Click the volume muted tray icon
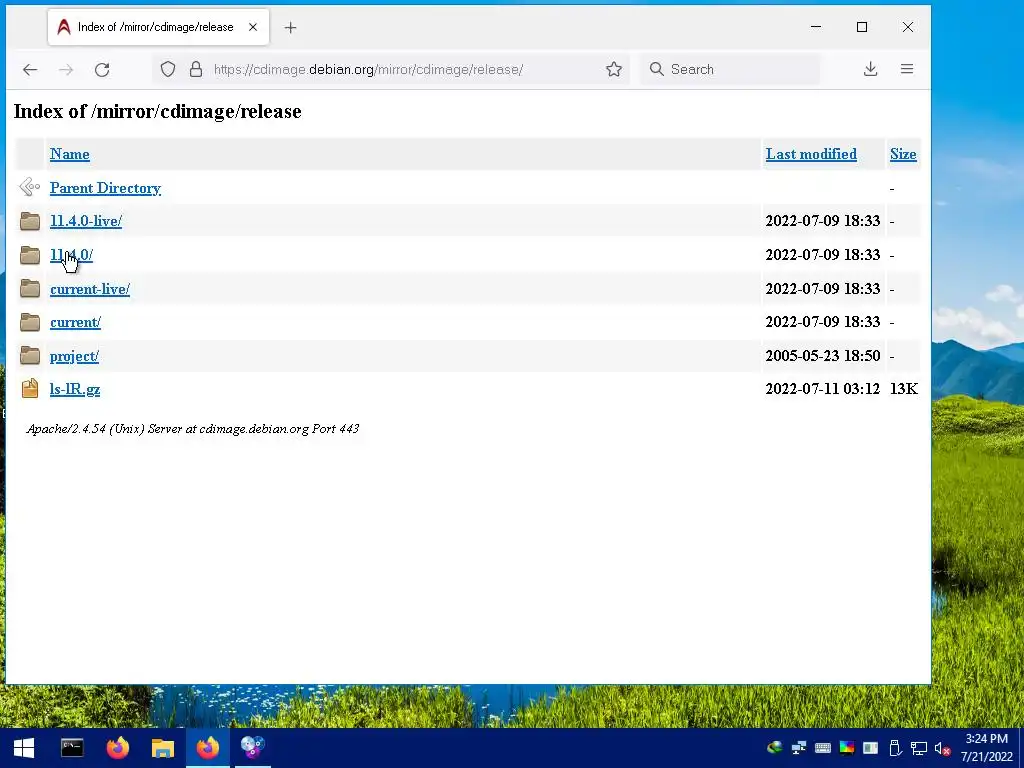This screenshot has height=768, width=1024. (x=942, y=748)
